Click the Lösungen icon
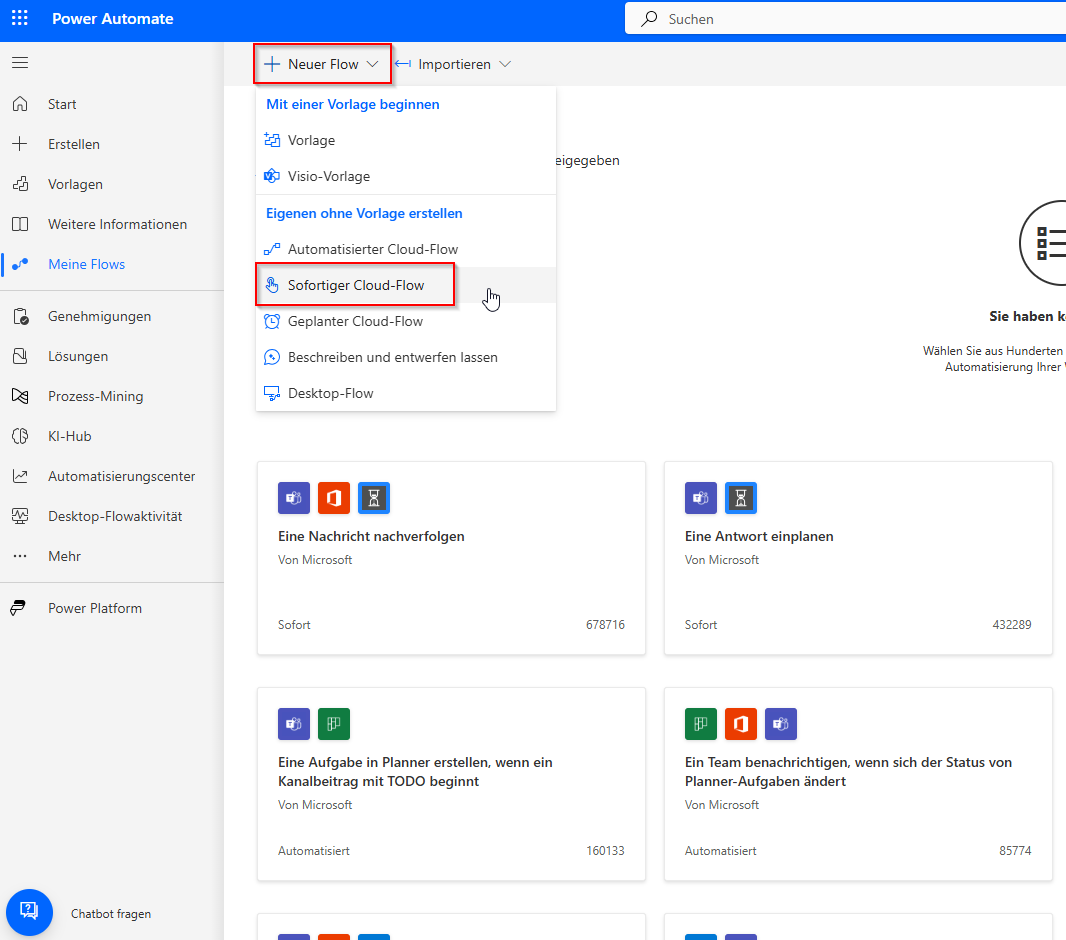This screenshot has height=940, width=1066. pyautogui.click(x=20, y=356)
